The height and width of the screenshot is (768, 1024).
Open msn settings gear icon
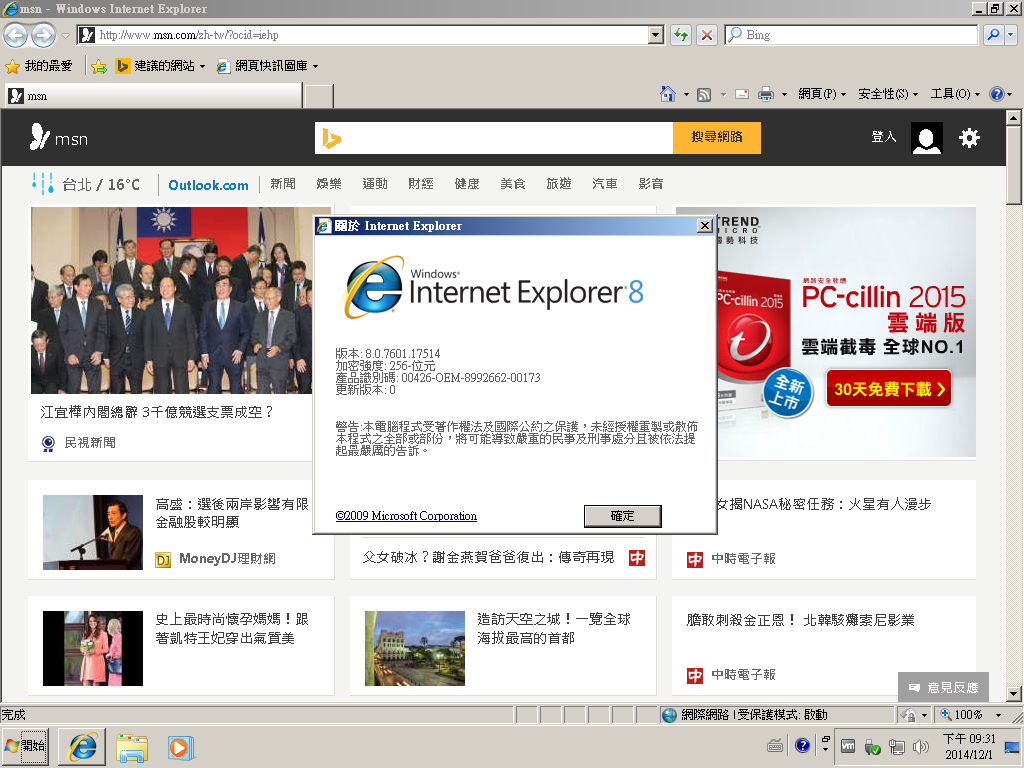[969, 138]
